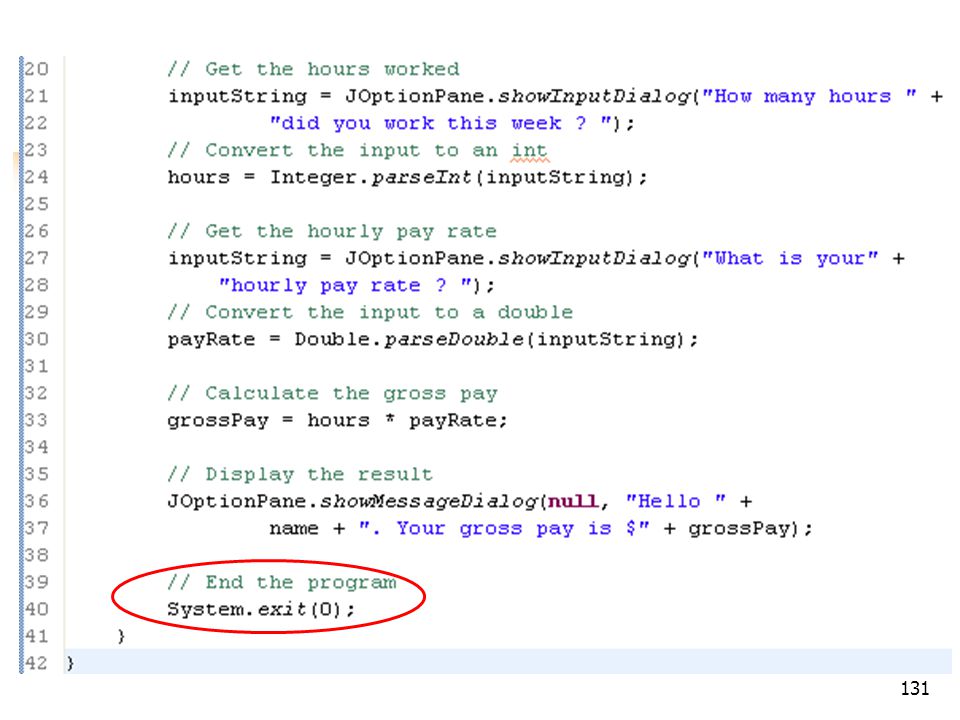The height and width of the screenshot is (720, 960).
Task: Click the string "How many hours "
Action: tap(809, 96)
